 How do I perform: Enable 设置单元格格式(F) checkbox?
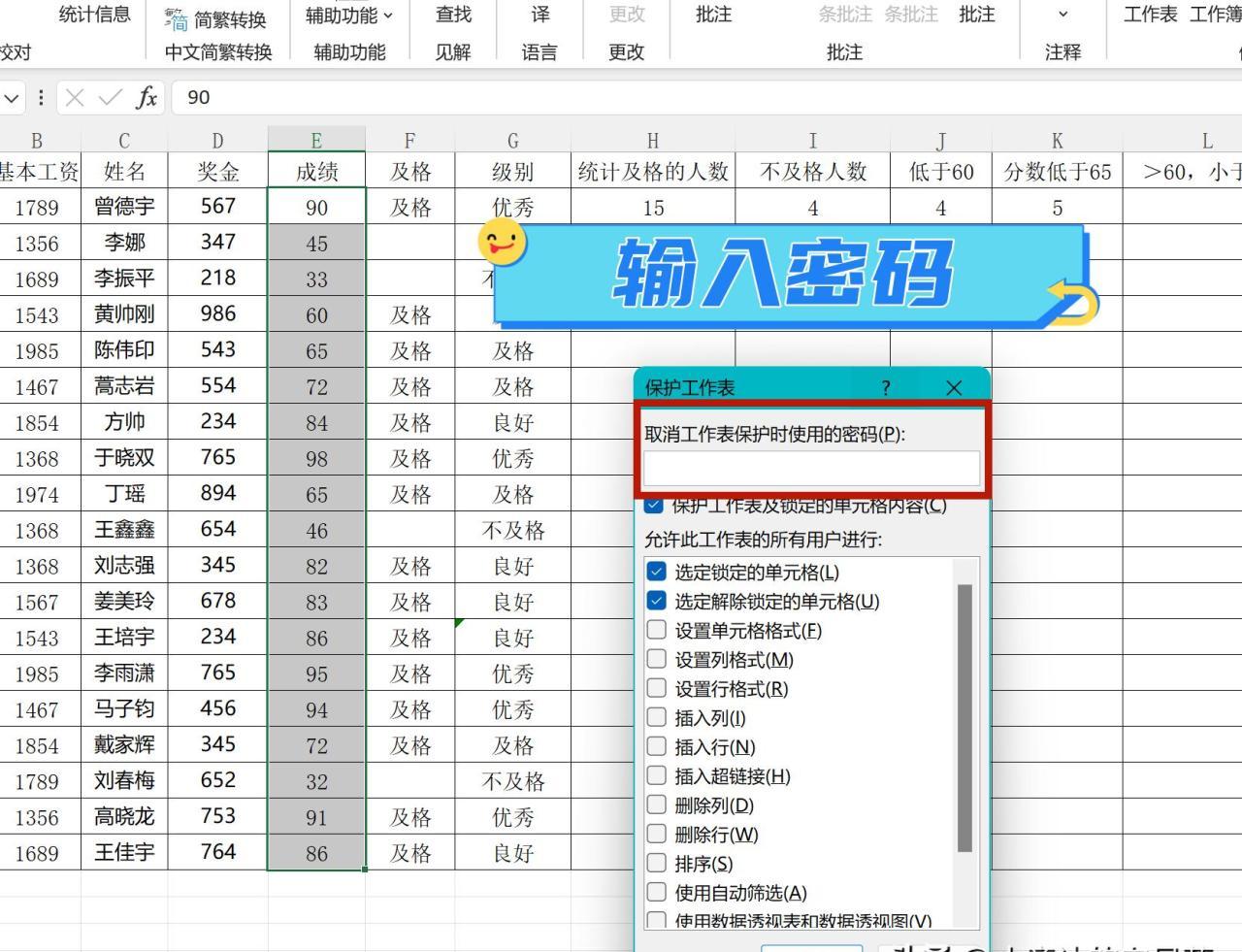(657, 630)
